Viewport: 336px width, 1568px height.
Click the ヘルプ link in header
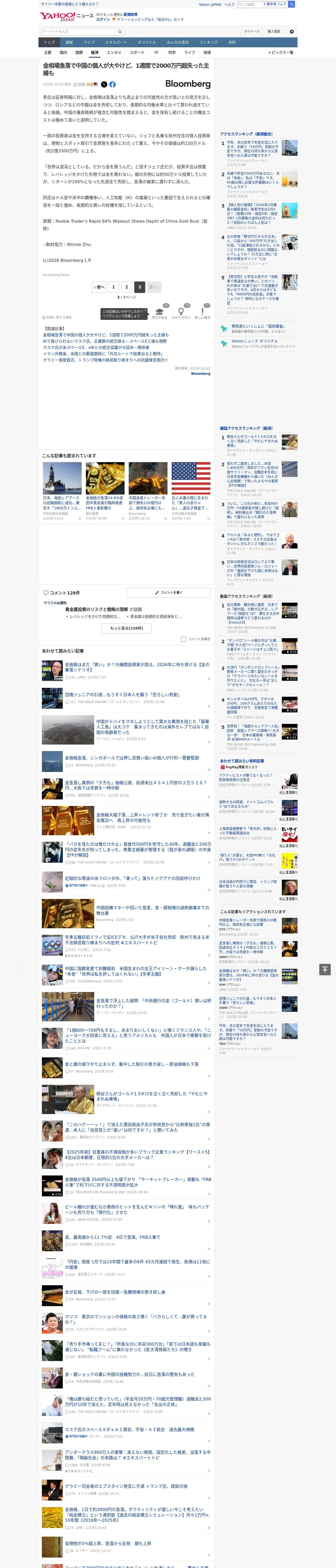click(x=229, y=4)
